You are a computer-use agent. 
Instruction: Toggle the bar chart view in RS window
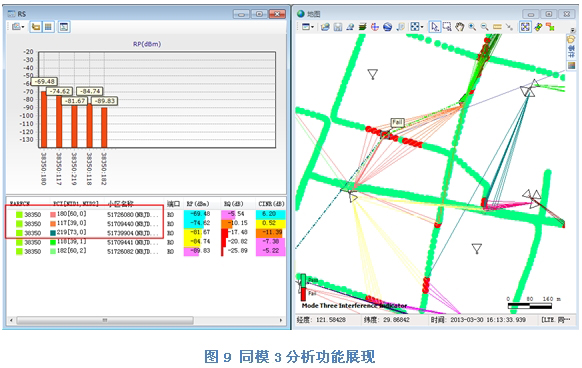(x=36, y=27)
